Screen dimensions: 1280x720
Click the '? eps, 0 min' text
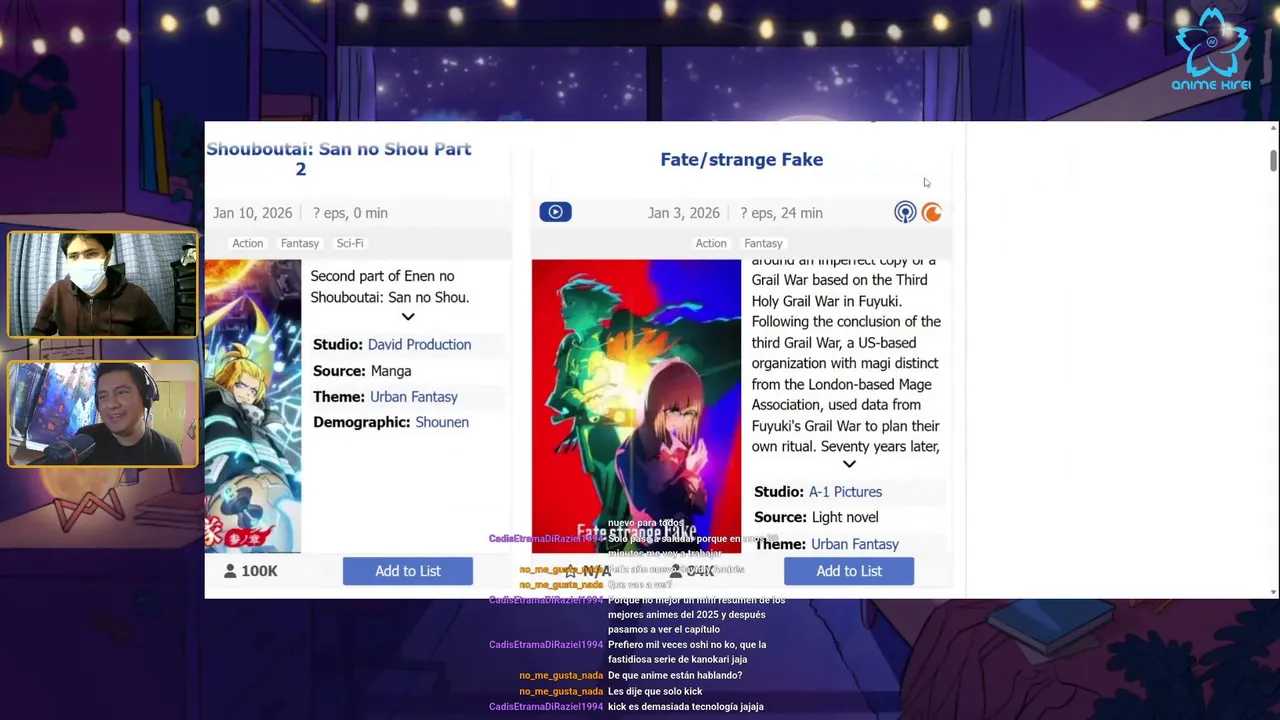click(350, 213)
